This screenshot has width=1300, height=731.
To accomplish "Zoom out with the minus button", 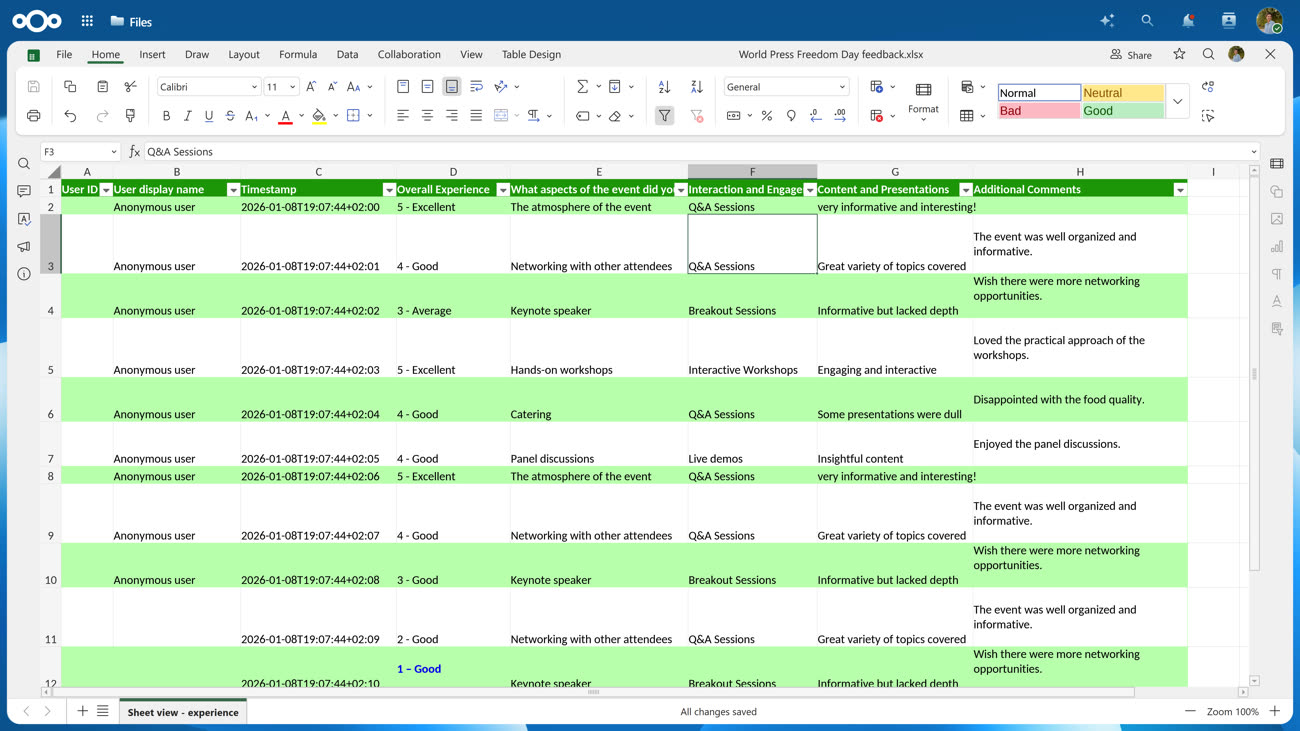I will pos(1190,711).
